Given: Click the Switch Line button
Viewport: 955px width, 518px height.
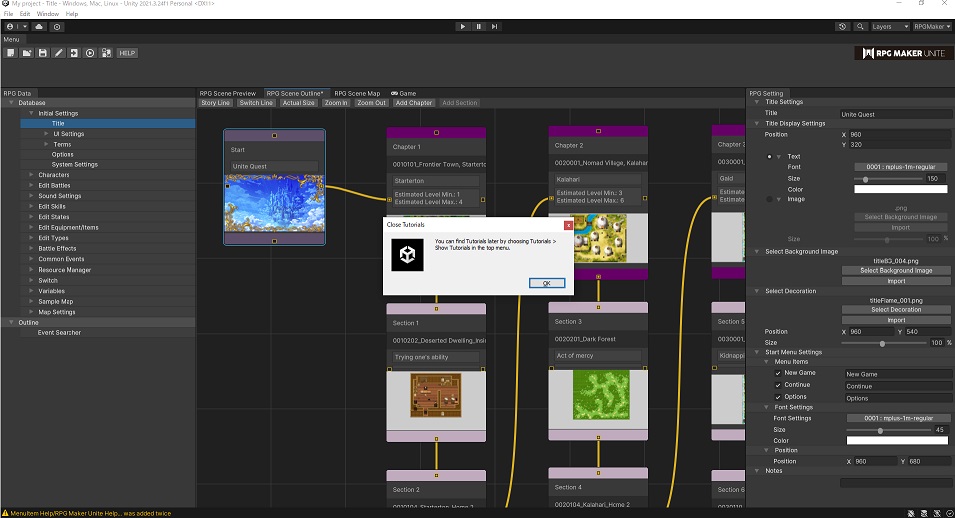Looking at the screenshot, I should pos(256,103).
